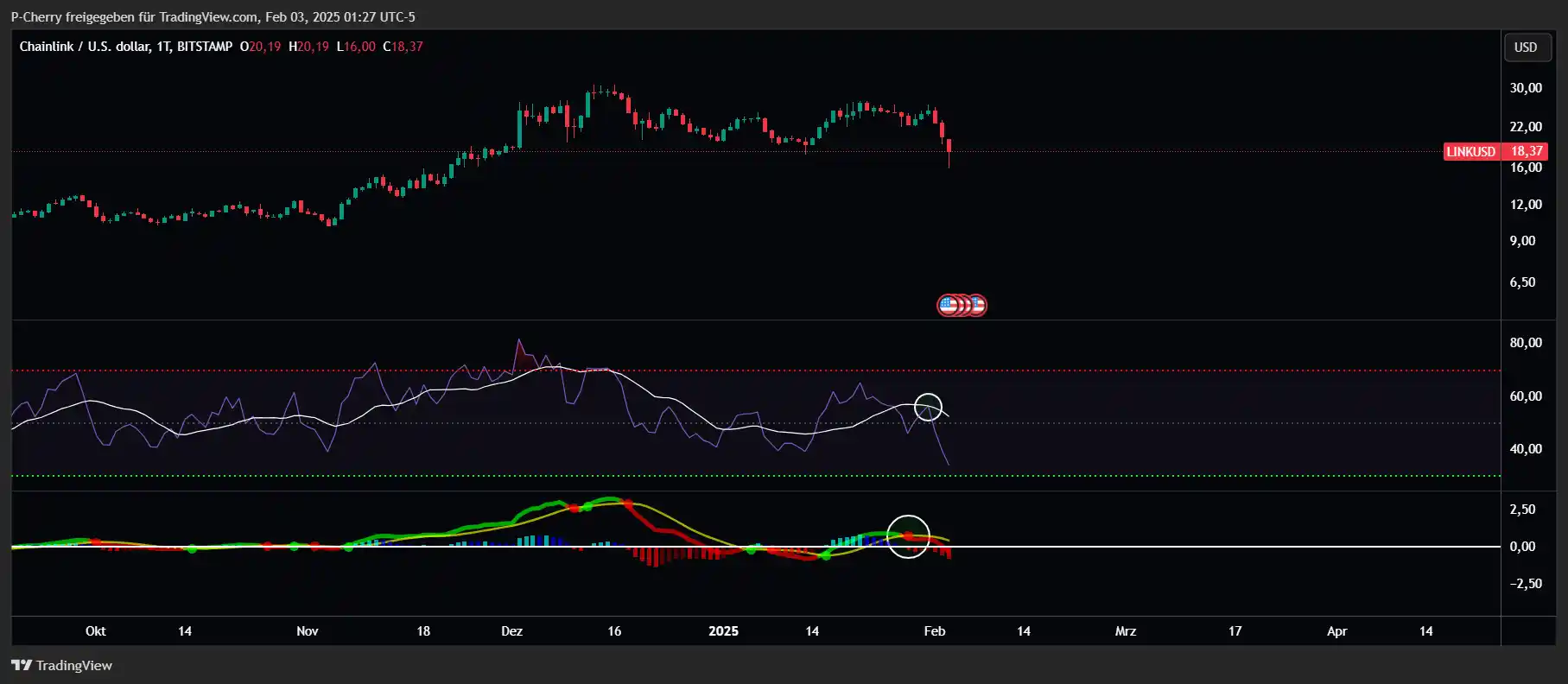Click the 16,00 price axis label
Viewport: 1568px width, 684px height.
point(1526,168)
